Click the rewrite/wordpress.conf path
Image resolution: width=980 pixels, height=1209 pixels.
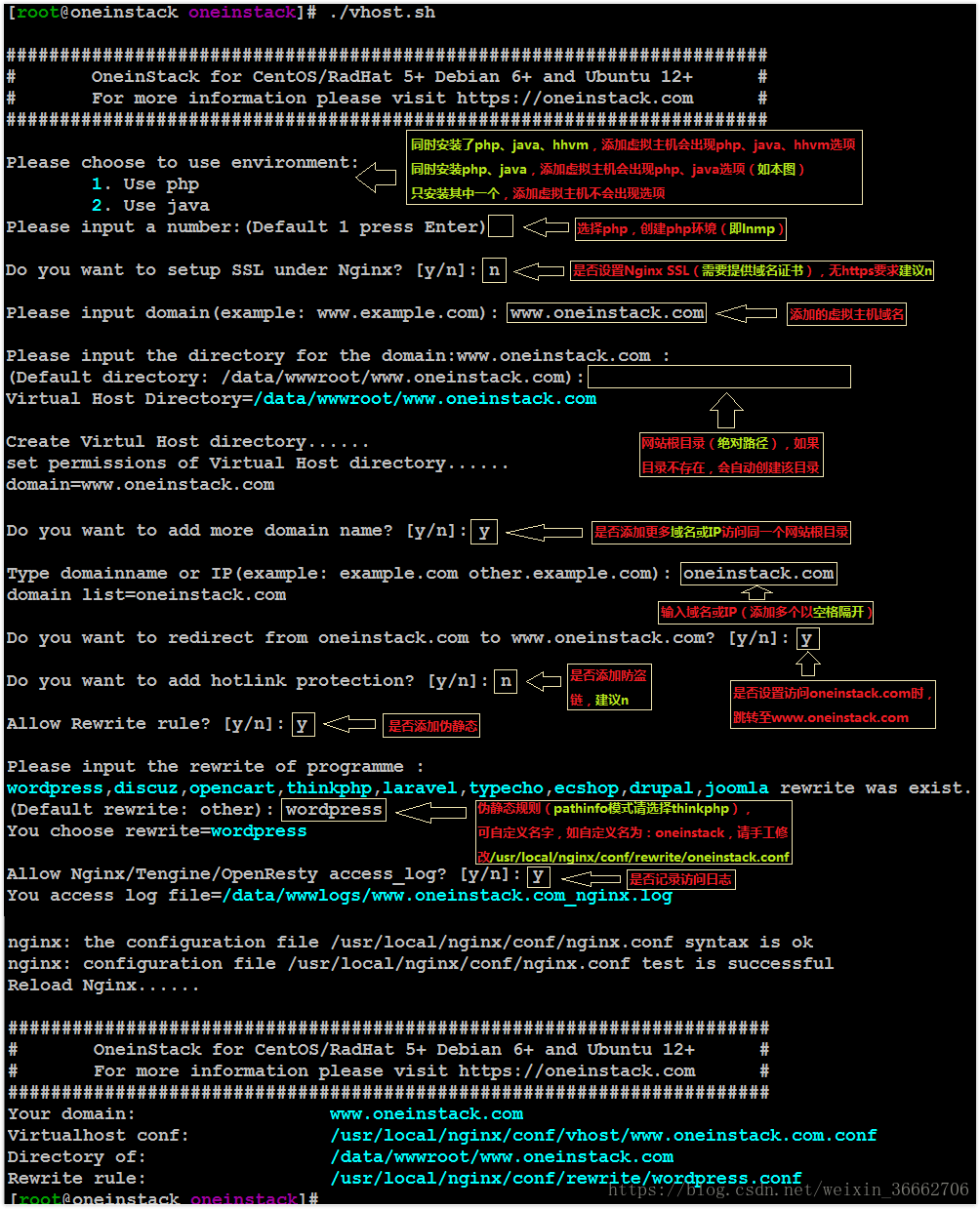pyautogui.click(x=566, y=1179)
